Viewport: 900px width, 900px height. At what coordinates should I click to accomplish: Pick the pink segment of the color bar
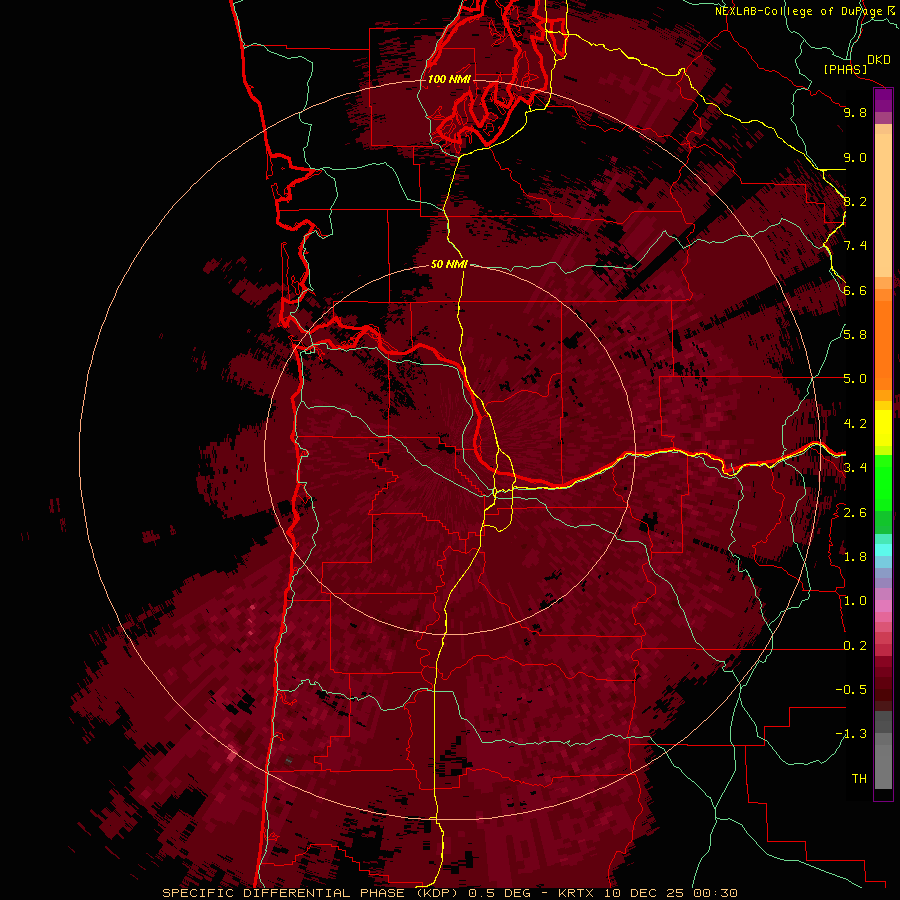click(x=883, y=606)
